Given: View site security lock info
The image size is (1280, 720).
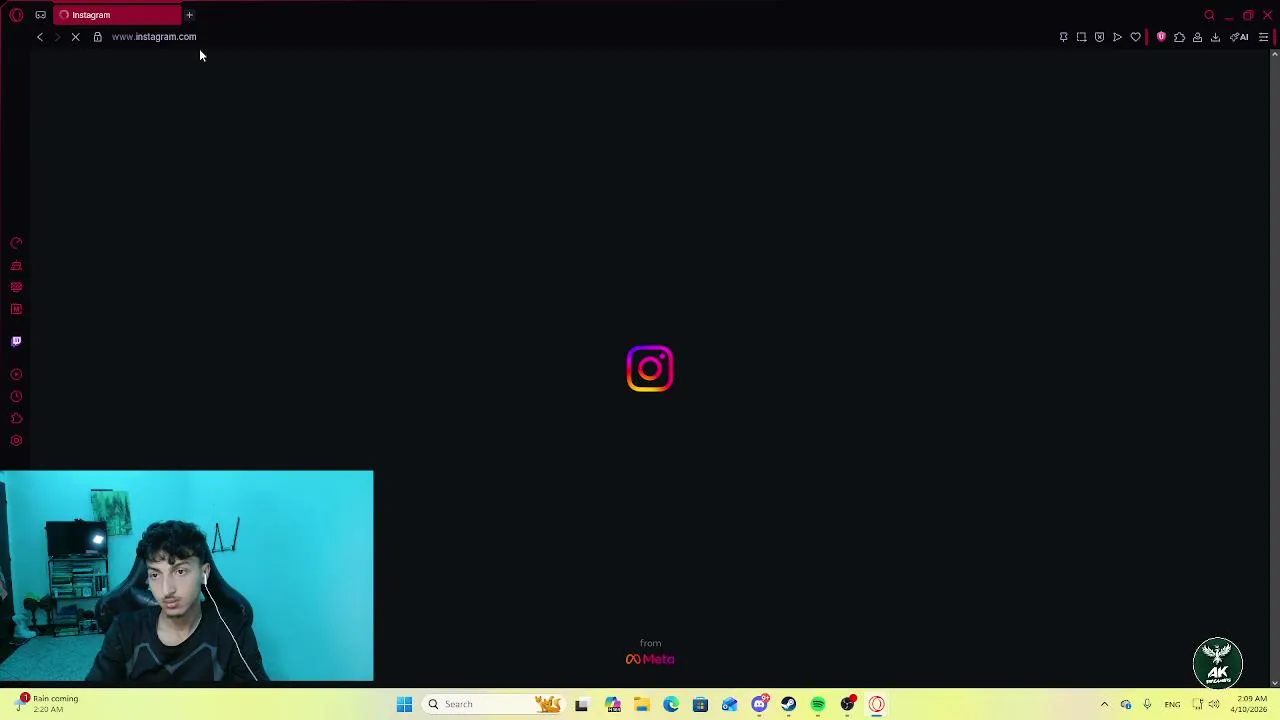Looking at the screenshot, I should coord(98,37).
